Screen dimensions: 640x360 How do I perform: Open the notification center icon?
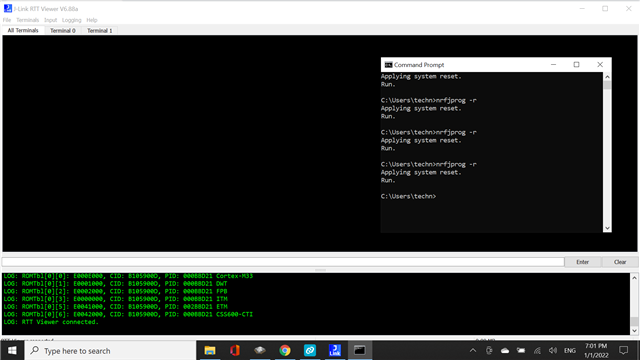pos(623,351)
